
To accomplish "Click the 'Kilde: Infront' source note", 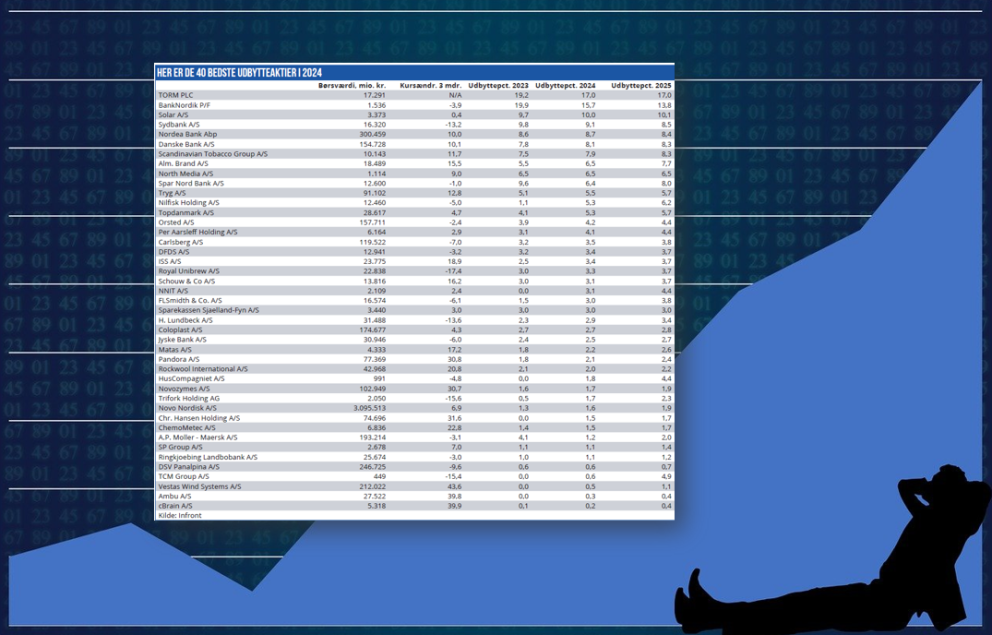I will pos(180,515).
